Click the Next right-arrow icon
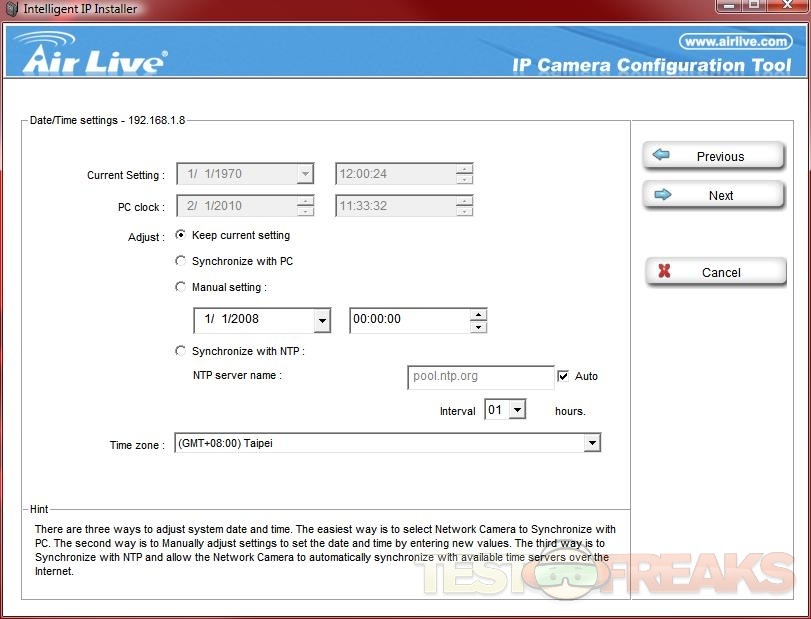811x619 pixels. [662, 195]
